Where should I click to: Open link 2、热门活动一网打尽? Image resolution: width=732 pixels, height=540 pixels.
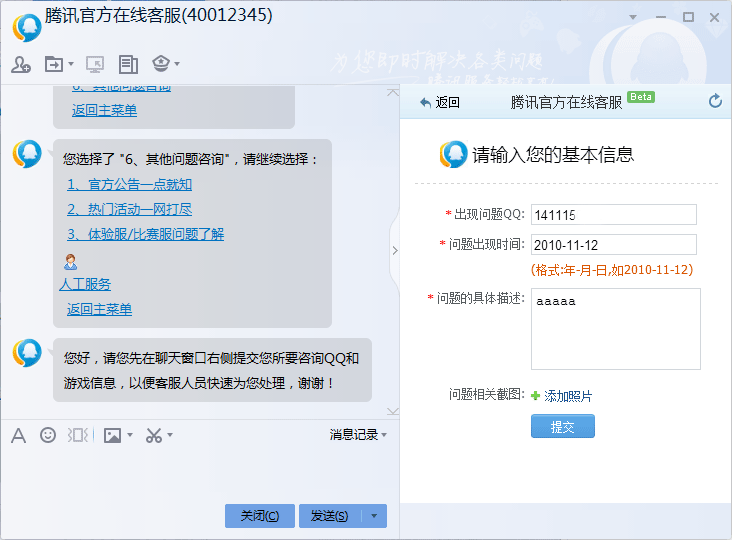coord(129,209)
